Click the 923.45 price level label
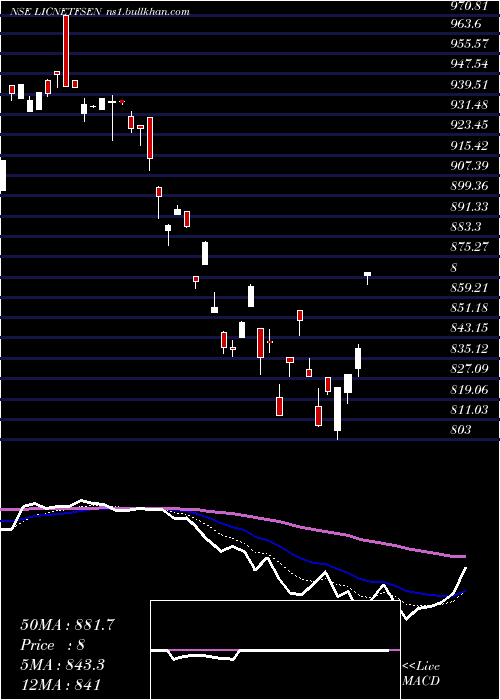 pos(470,125)
